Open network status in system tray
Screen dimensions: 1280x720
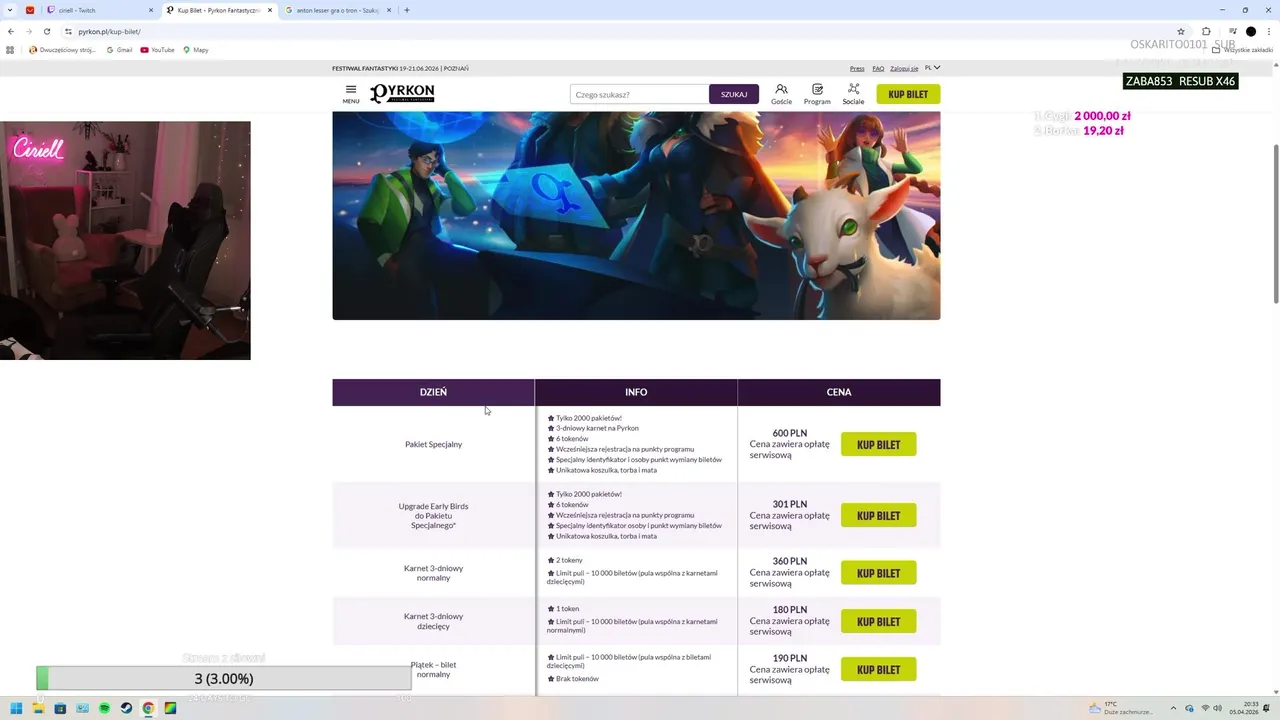pos(1205,708)
